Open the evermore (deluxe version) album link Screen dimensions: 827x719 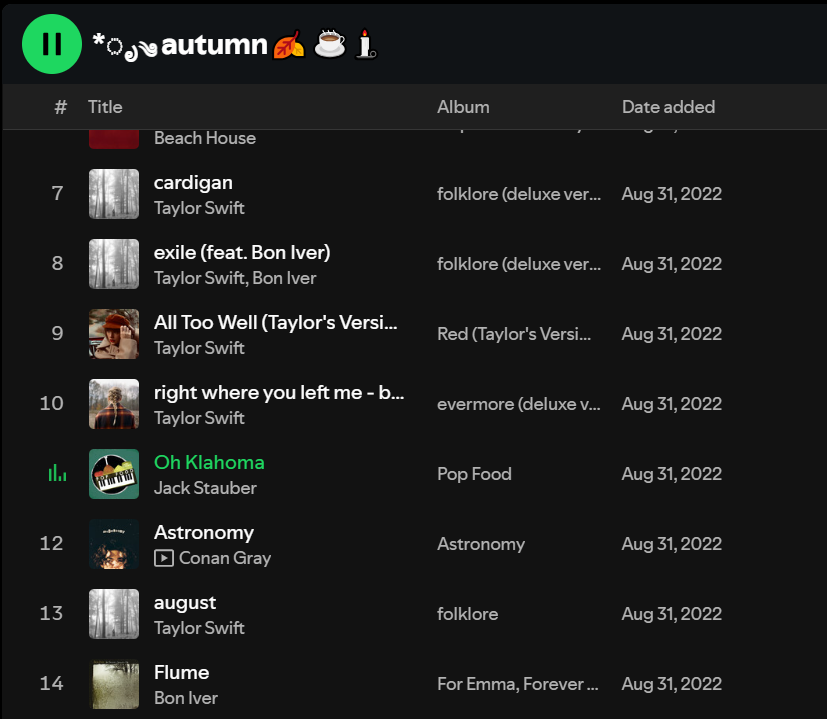point(519,405)
